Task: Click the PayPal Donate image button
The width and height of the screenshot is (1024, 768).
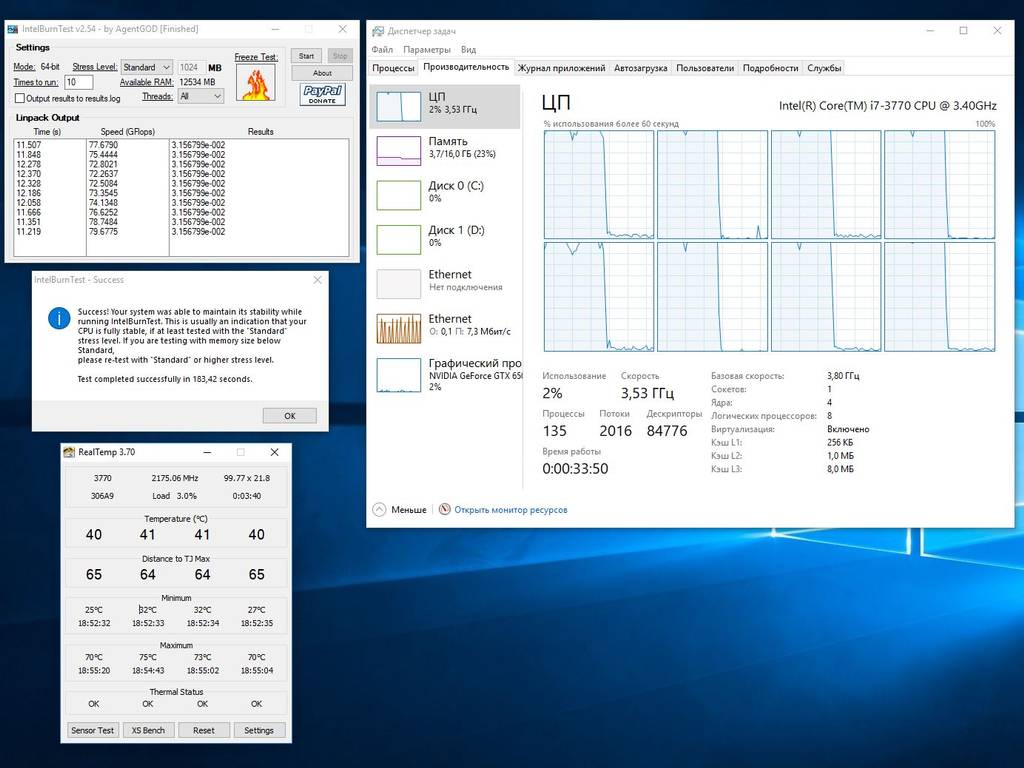Action: [x=322, y=95]
